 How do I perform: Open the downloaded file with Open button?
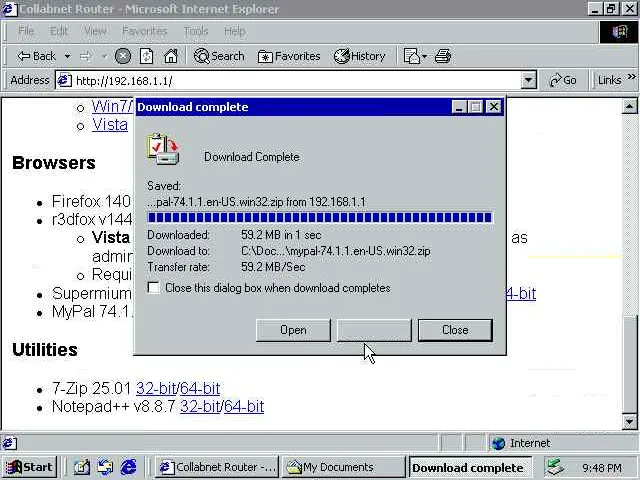tap(293, 330)
